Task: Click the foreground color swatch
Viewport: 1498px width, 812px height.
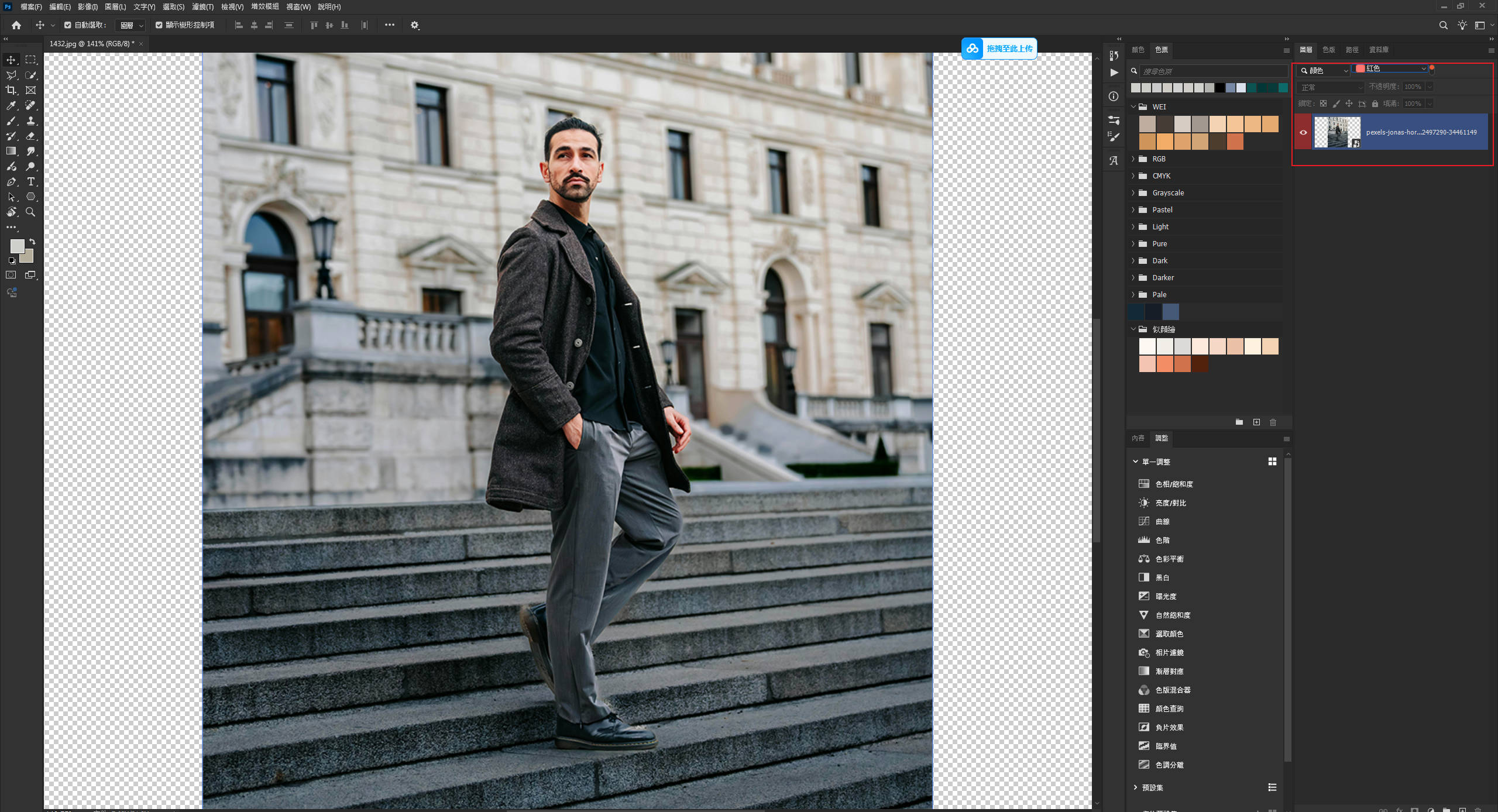Action: click(x=17, y=246)
